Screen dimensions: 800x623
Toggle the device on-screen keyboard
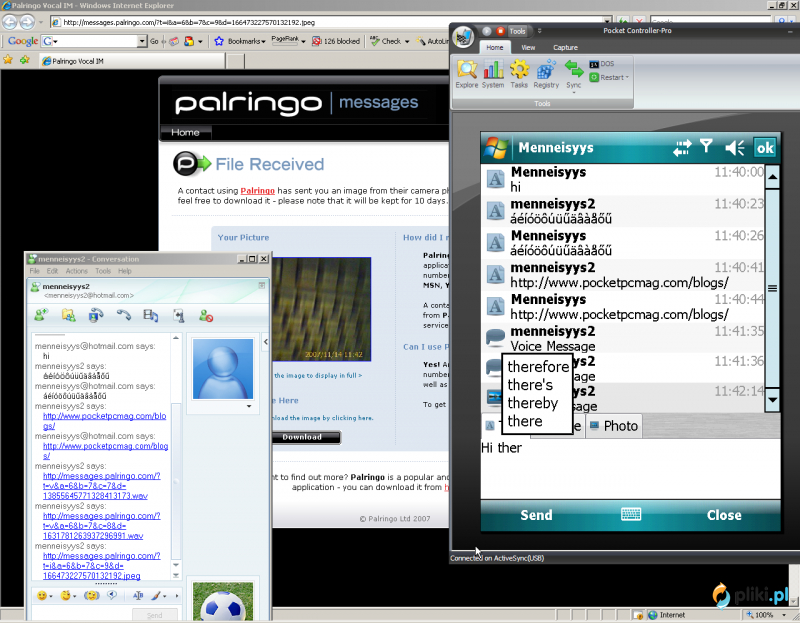[631, 514]
